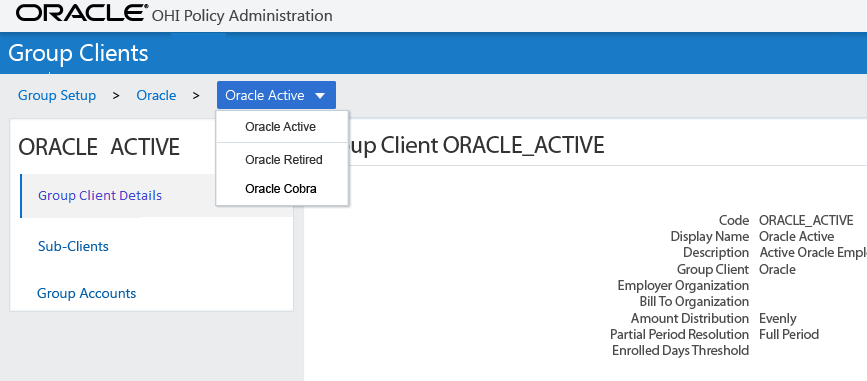Screen dimensions: 867x381
Task: Click the dropdown arrow beside Oracle Active
Action: point(320,96)
